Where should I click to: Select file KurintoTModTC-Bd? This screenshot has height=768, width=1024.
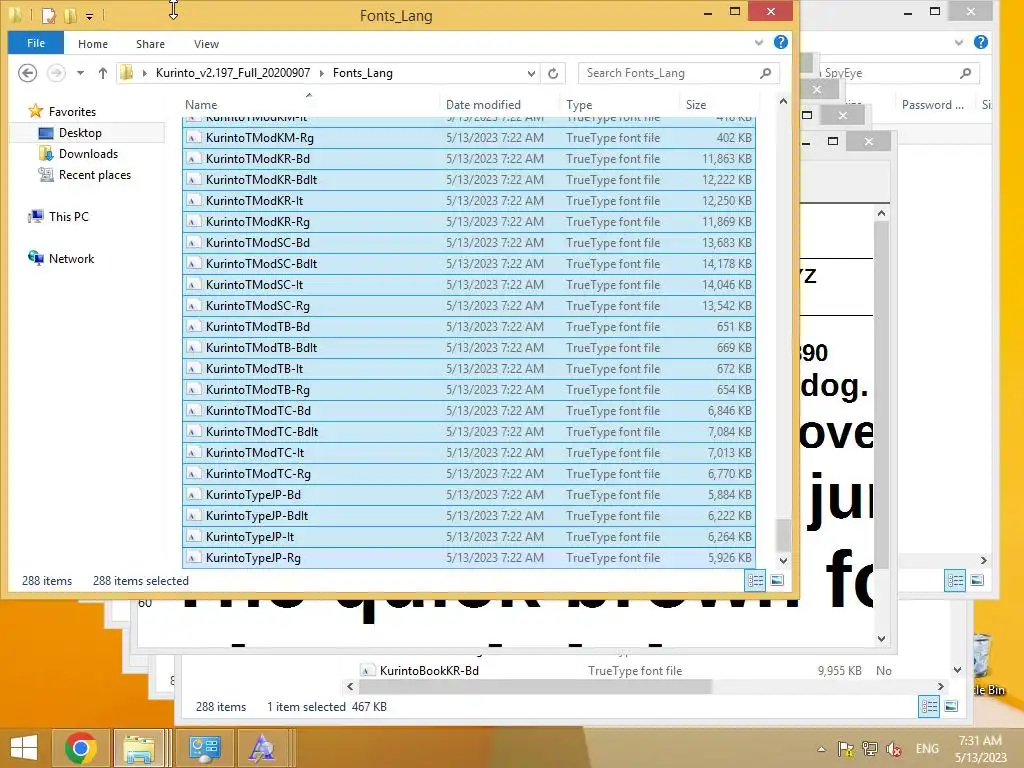(469, 411)
